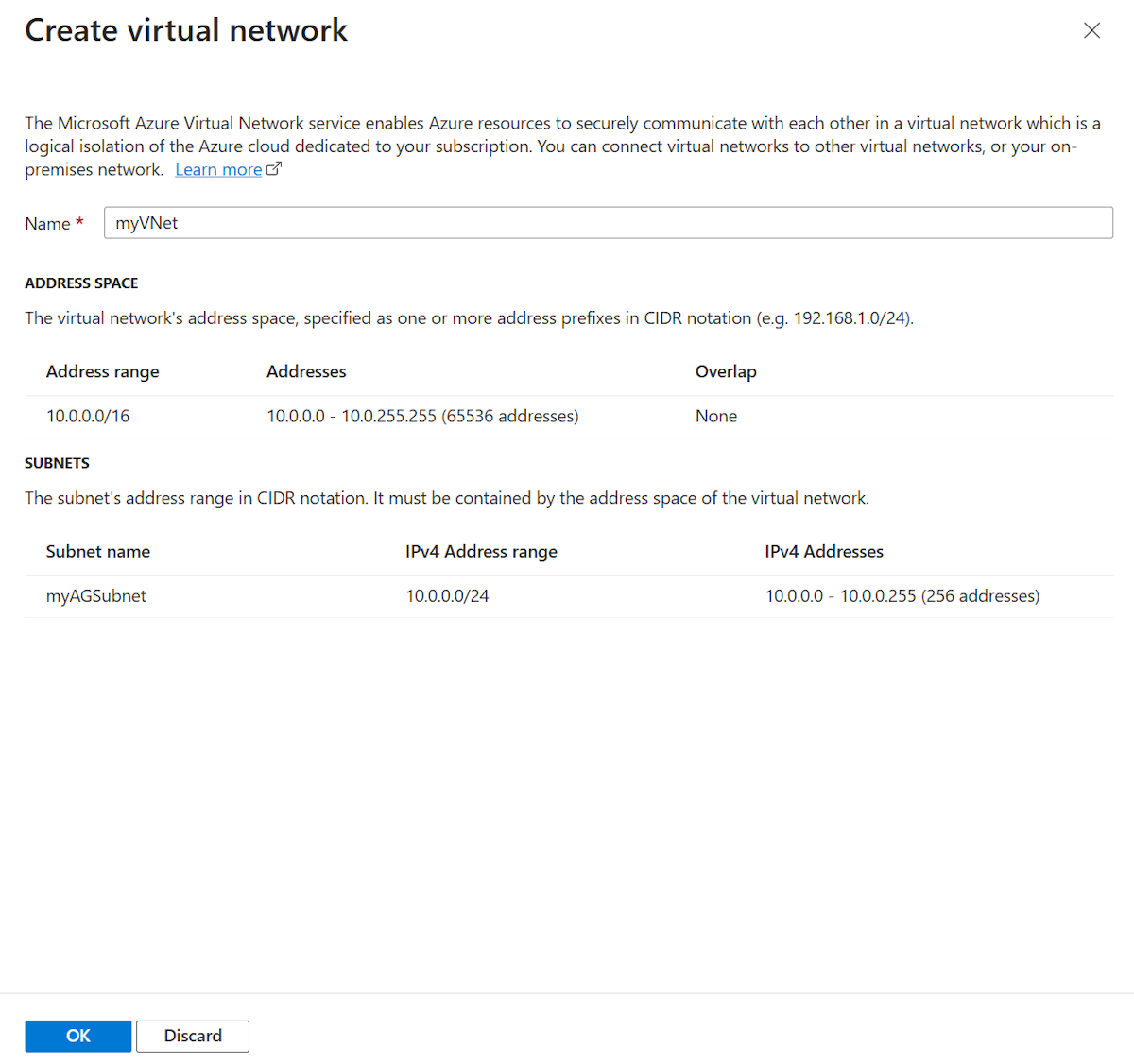Click the SUBNETS section heading

click(57, 463)
